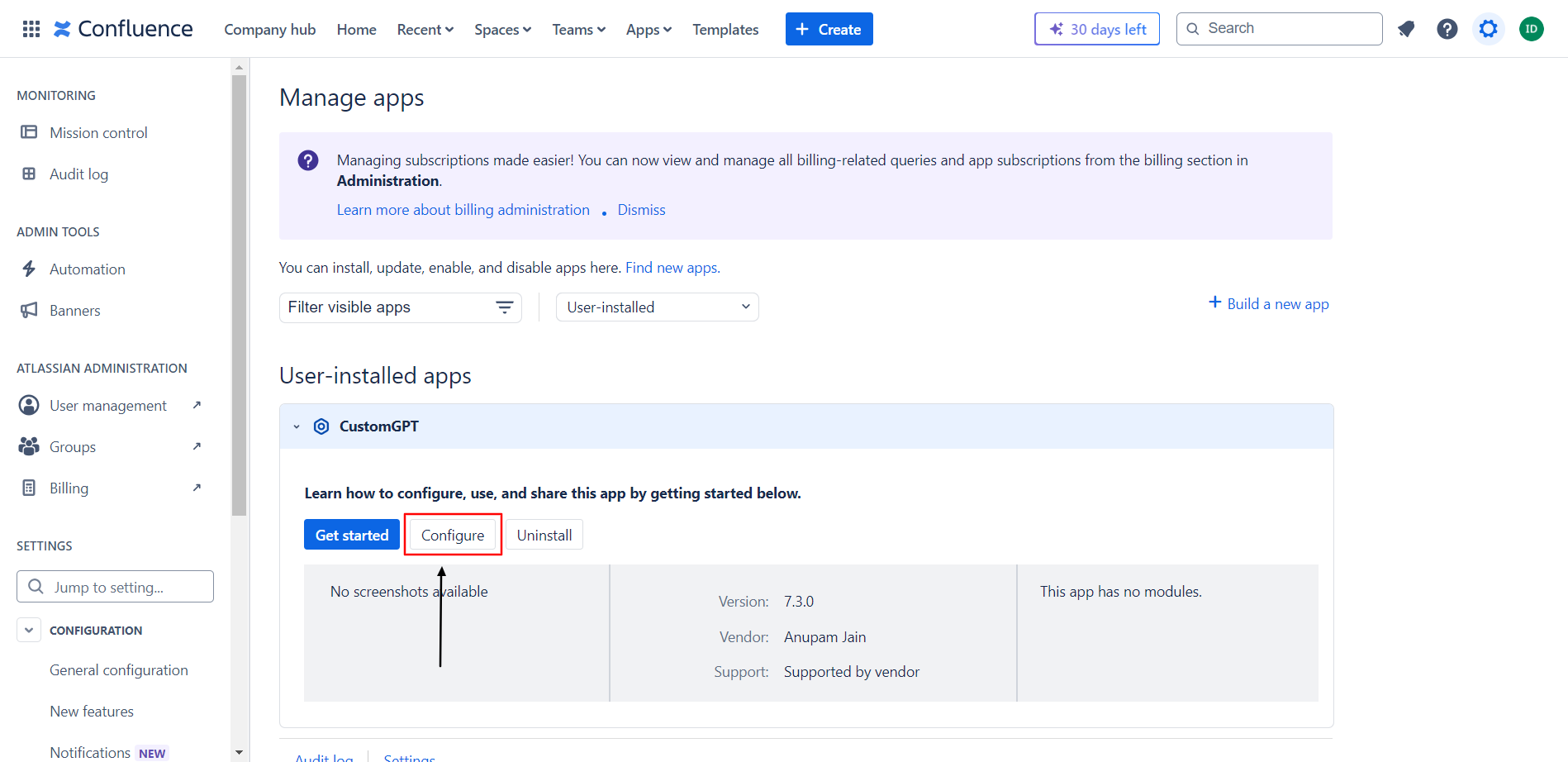Click the Automation lightning icon
The width and height of the screenshot is (1568, 762).
pyautogui.click(x=29, y=269)
